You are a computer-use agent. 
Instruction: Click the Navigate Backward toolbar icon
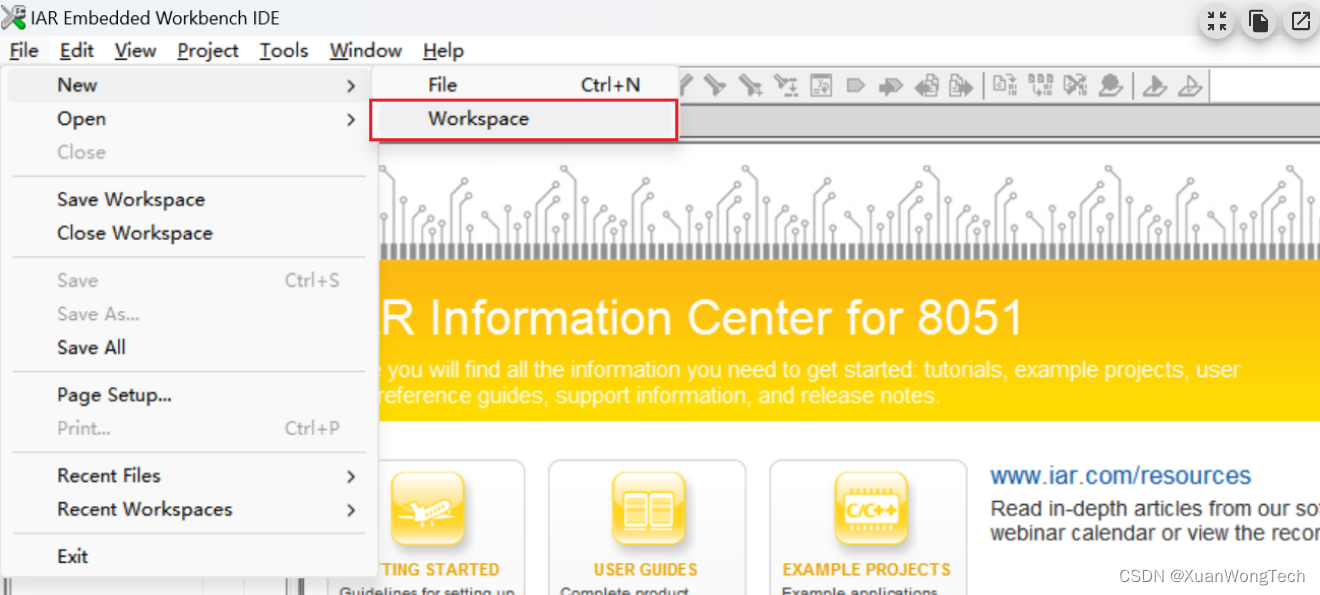coord(927,86)
